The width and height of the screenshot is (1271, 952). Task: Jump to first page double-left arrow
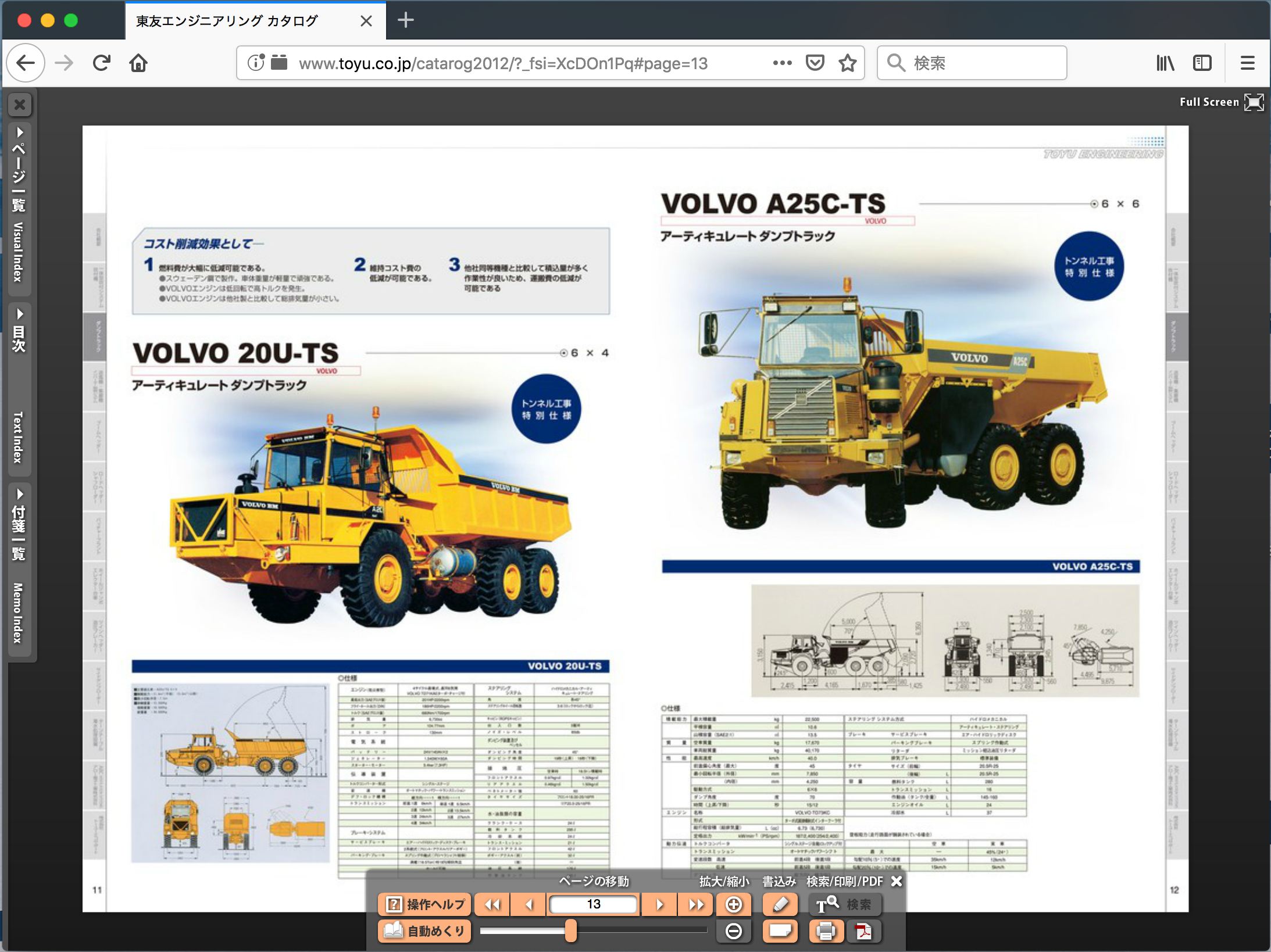click(492, 904)
